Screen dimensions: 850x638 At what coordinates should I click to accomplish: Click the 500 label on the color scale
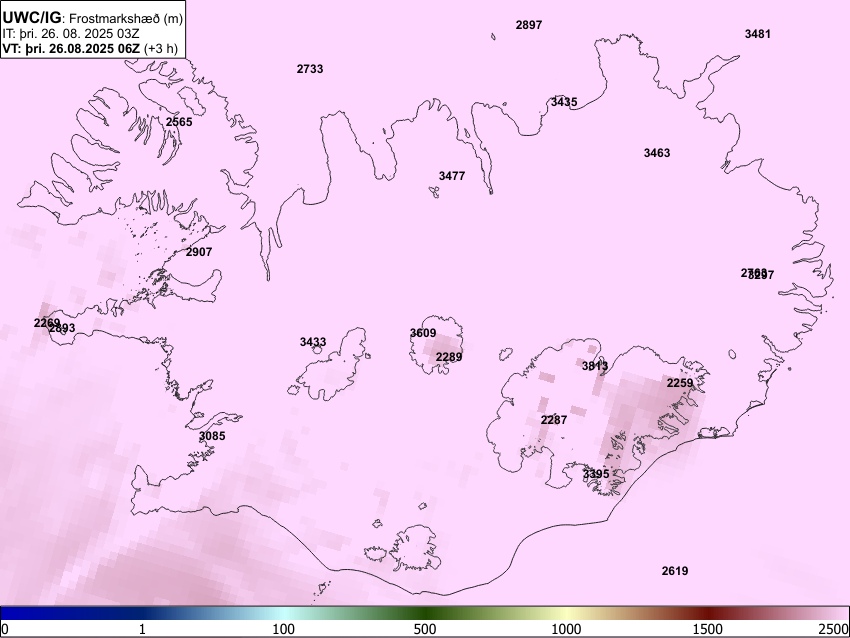tap(425, 629)
